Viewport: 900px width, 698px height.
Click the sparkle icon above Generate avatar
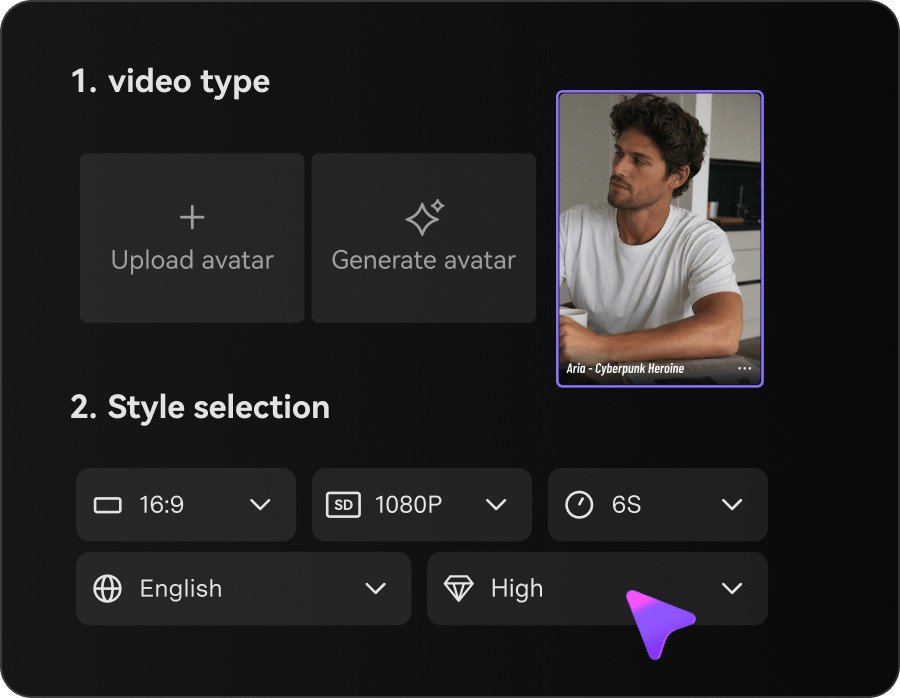[x=425, y=217]
